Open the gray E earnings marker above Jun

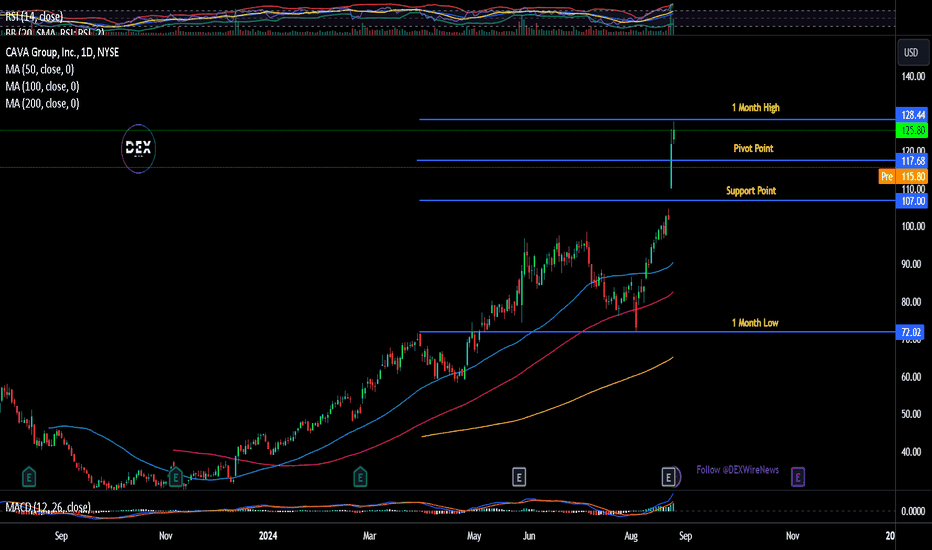519,477
